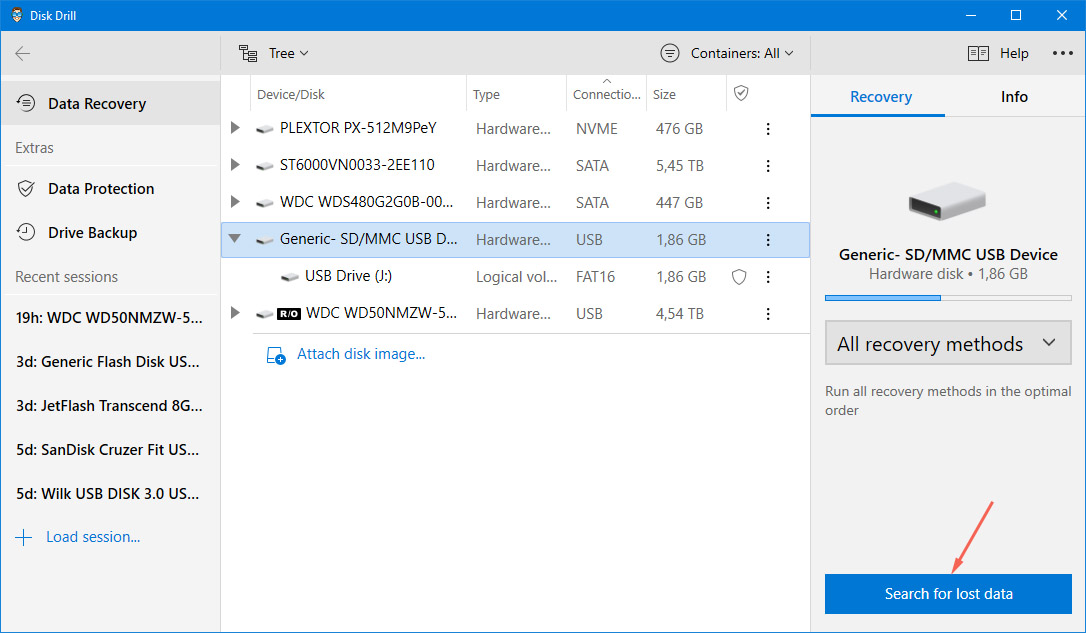The image size is (1086, 633).
Task: Click the Containers filter icon
Action: pyautogui.click(x=670, y=53)
